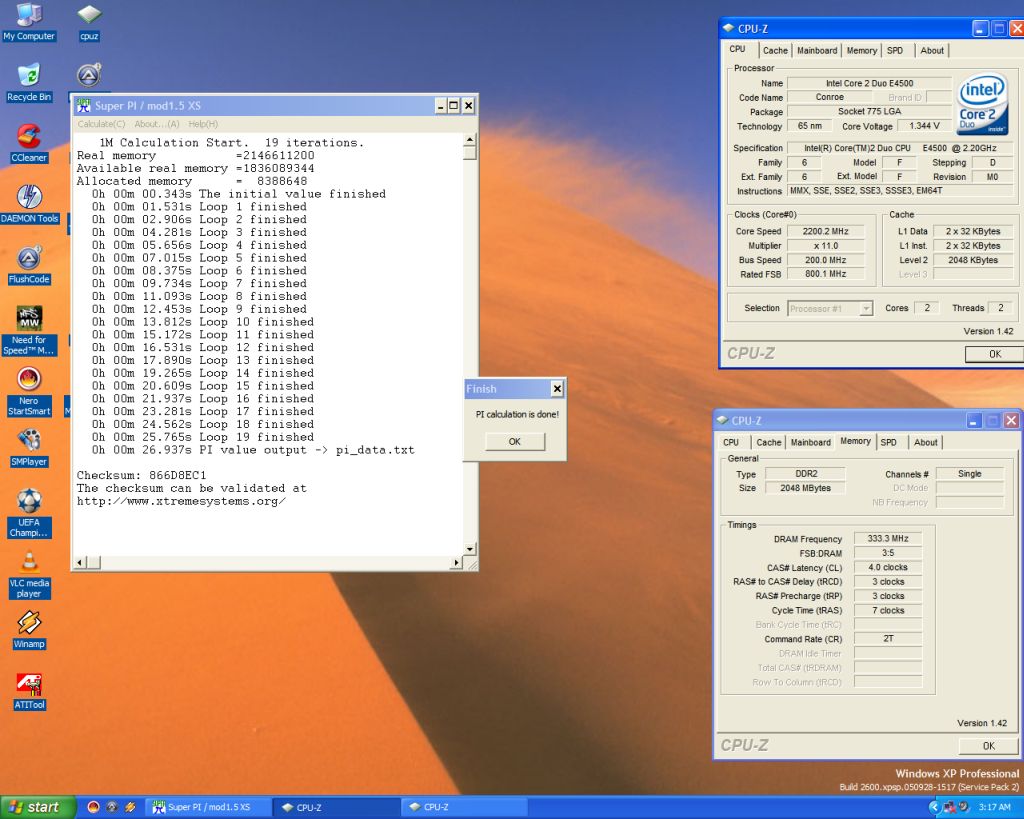Click Super PI vertical scrollbar down arrow
The image size is (1024, 819).
[x=469, y=549]
